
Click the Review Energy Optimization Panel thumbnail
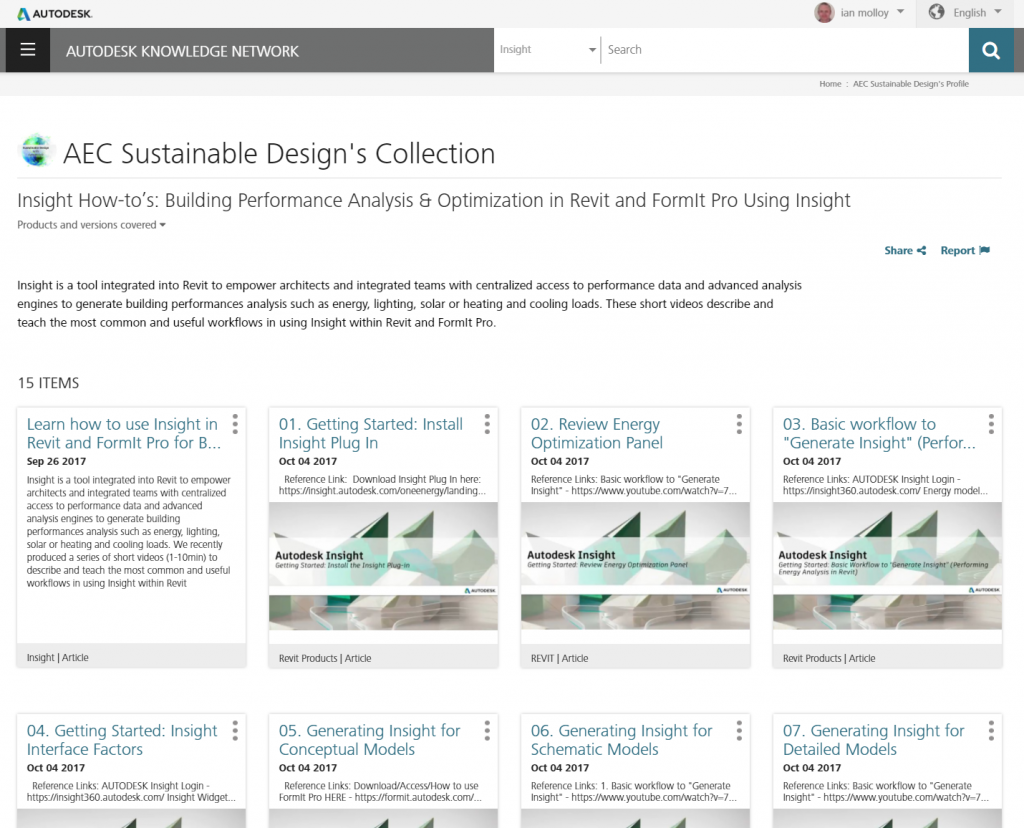coord(635,566)
